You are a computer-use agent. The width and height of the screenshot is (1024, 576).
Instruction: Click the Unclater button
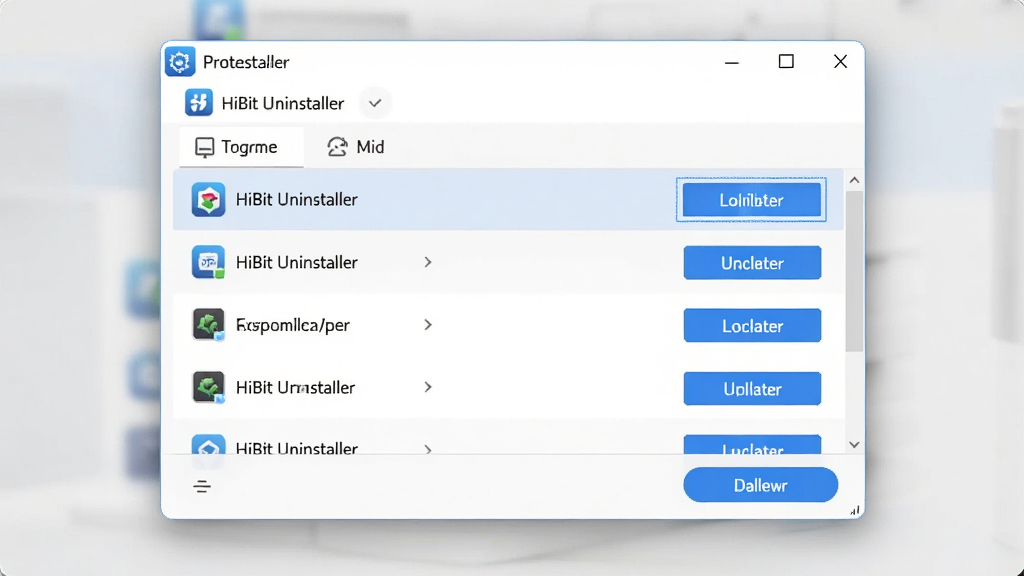click(x=752, y=263)
